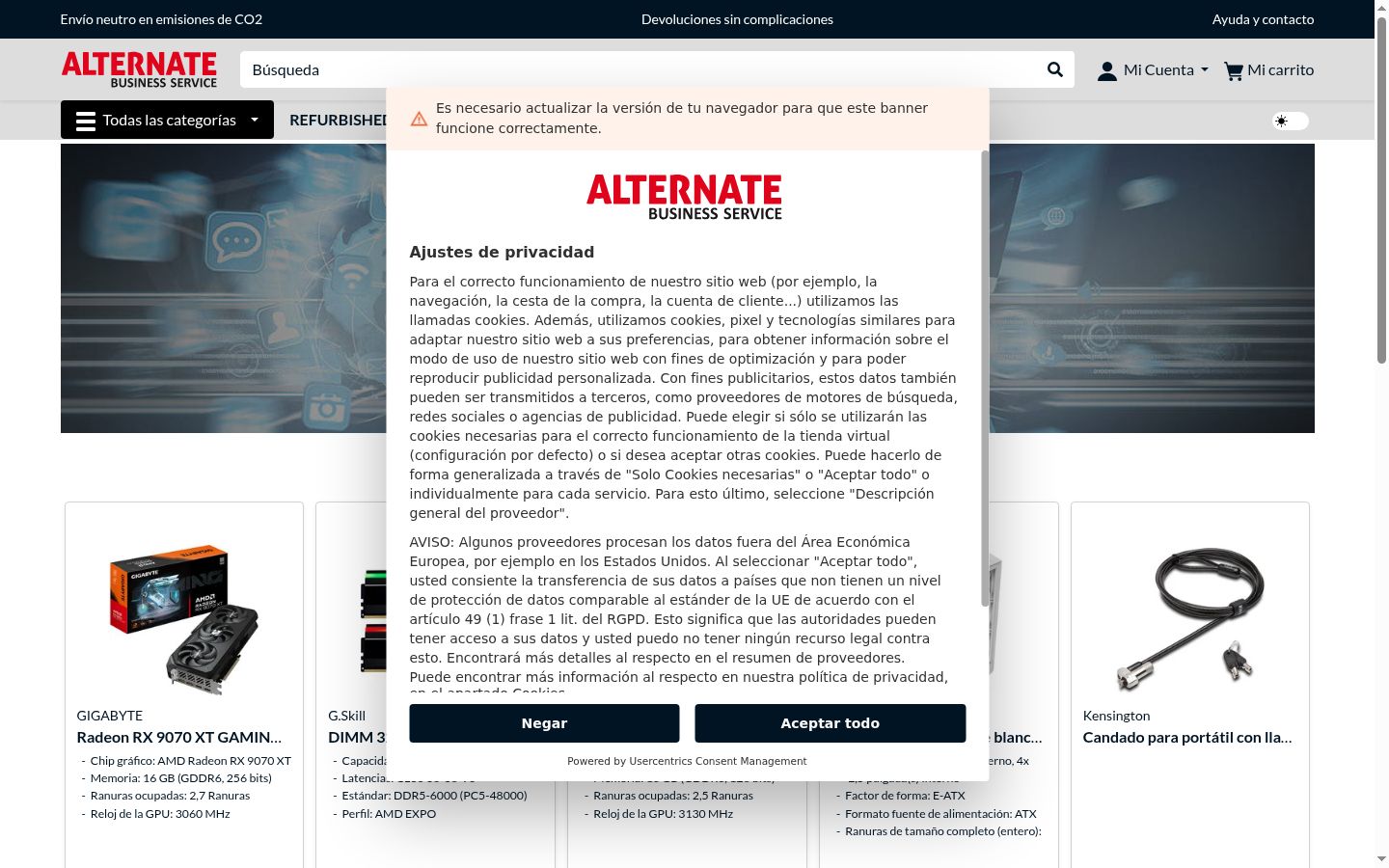The image size is (1389, 868).
Task: Focus the Búsqueda search field
Action: pyautogui.click(x=641, y=69)
